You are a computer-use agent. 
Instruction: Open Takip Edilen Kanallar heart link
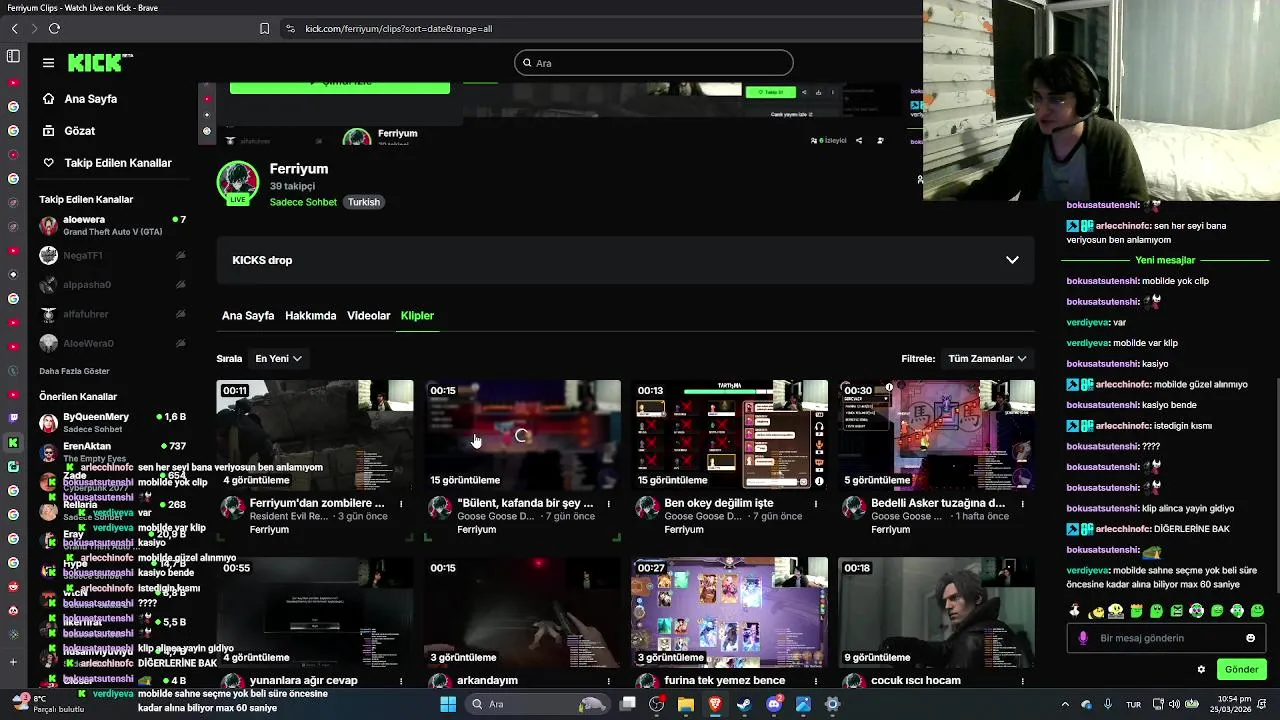117,163
